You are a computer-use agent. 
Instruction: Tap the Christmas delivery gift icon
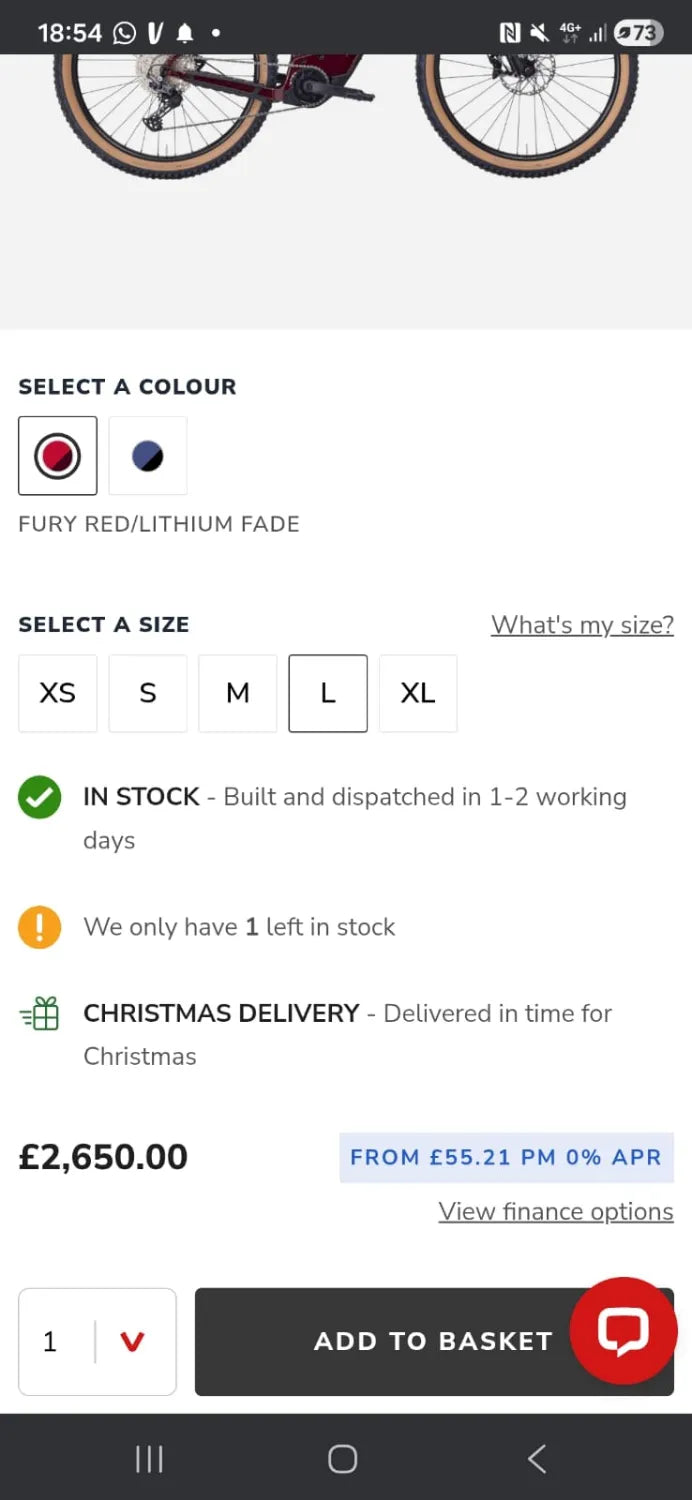pos(40,1014)
